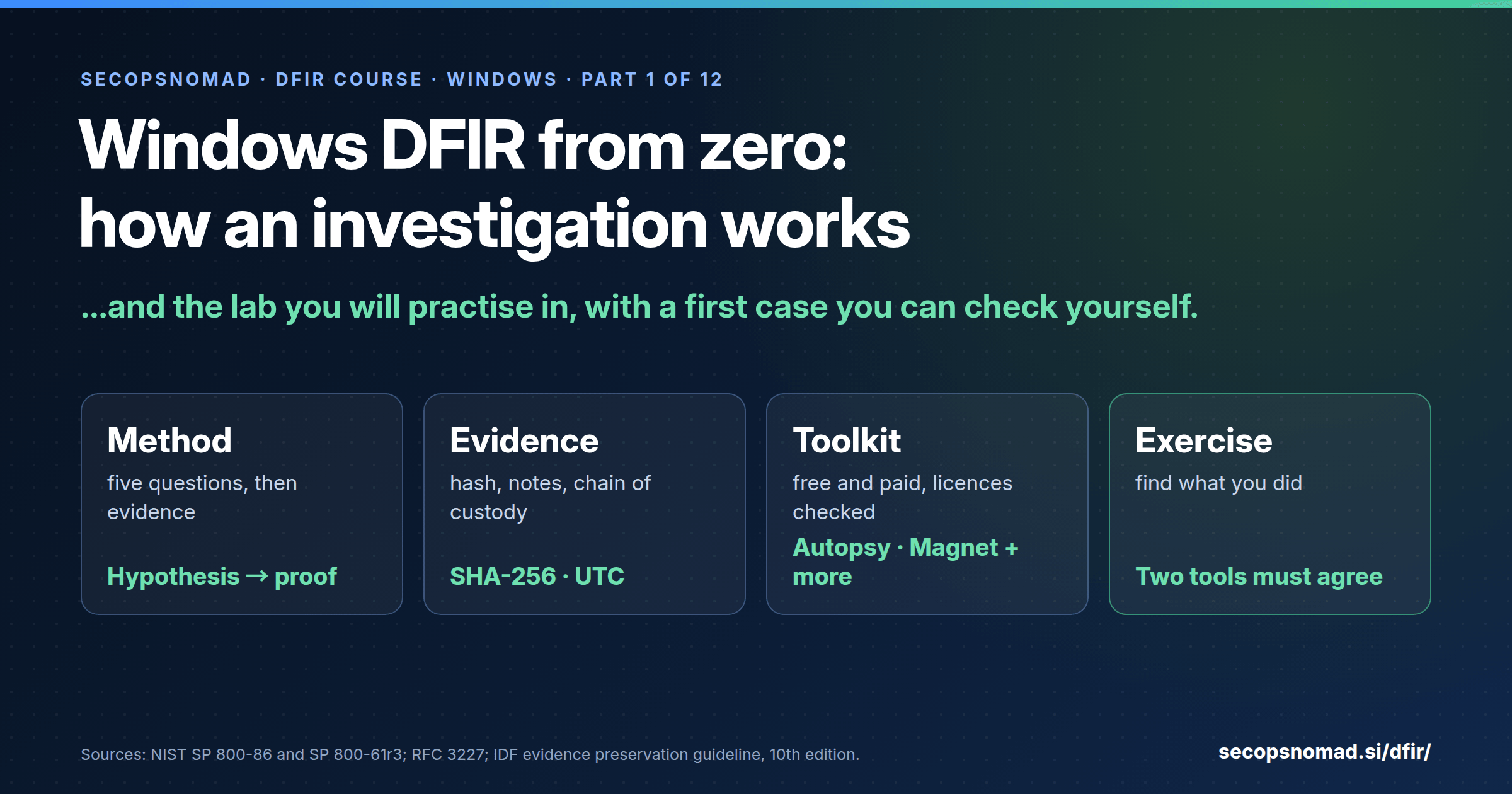
Task: Click the Sources footnote starting 'Sources: NIST SP 800-86'
Action: pyautogui.click(x=470, y=754)
